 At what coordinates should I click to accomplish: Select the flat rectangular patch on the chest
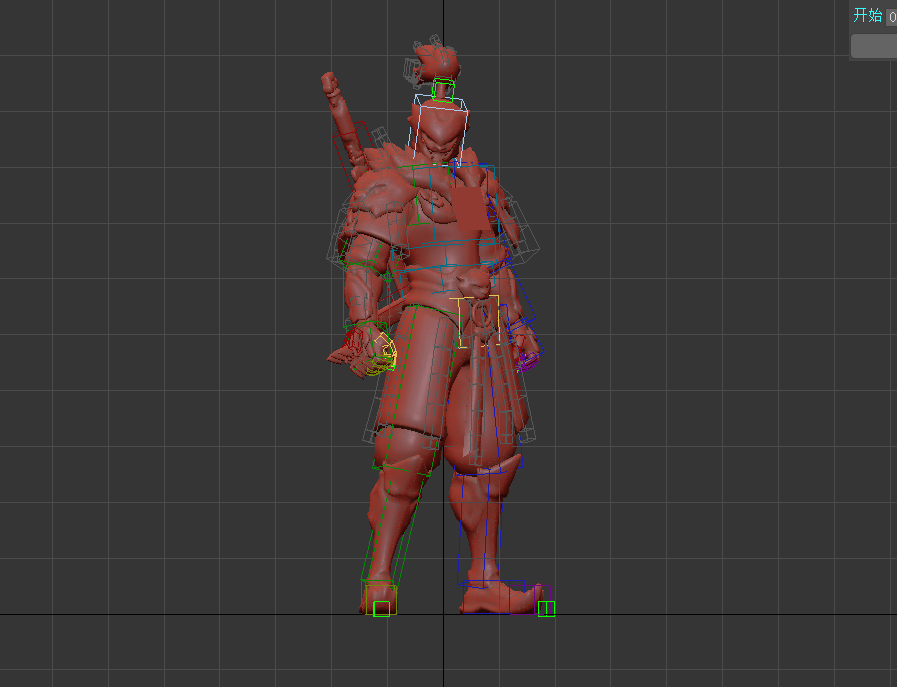(x=473, y=209)
